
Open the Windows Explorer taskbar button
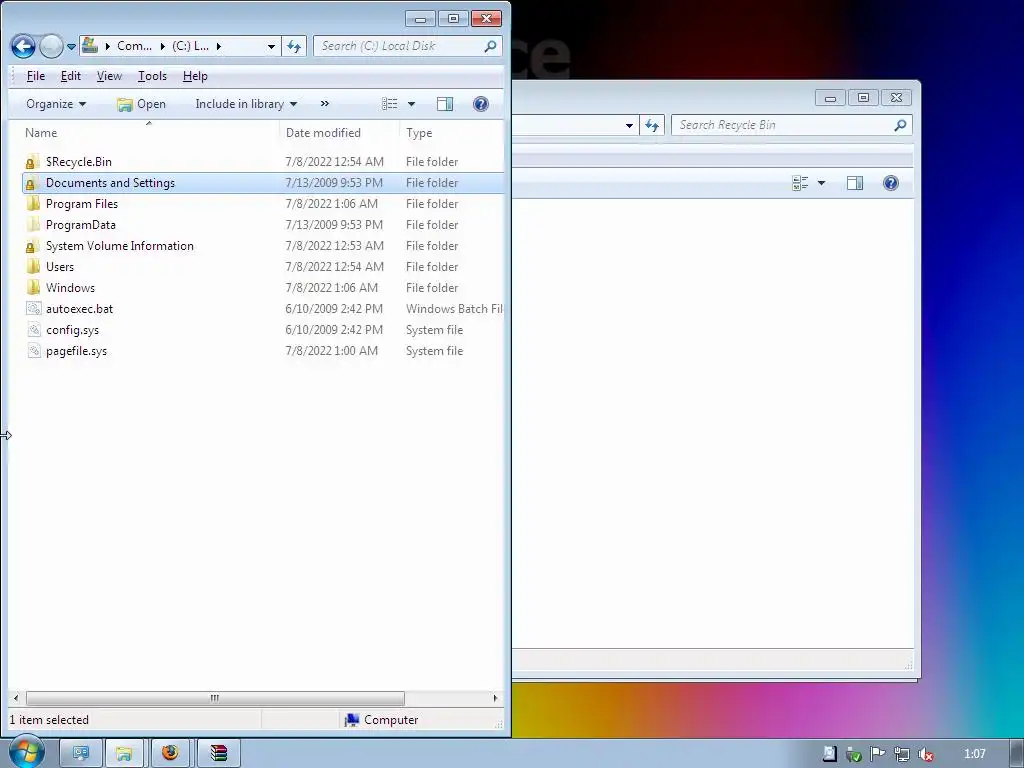[124, 754]
